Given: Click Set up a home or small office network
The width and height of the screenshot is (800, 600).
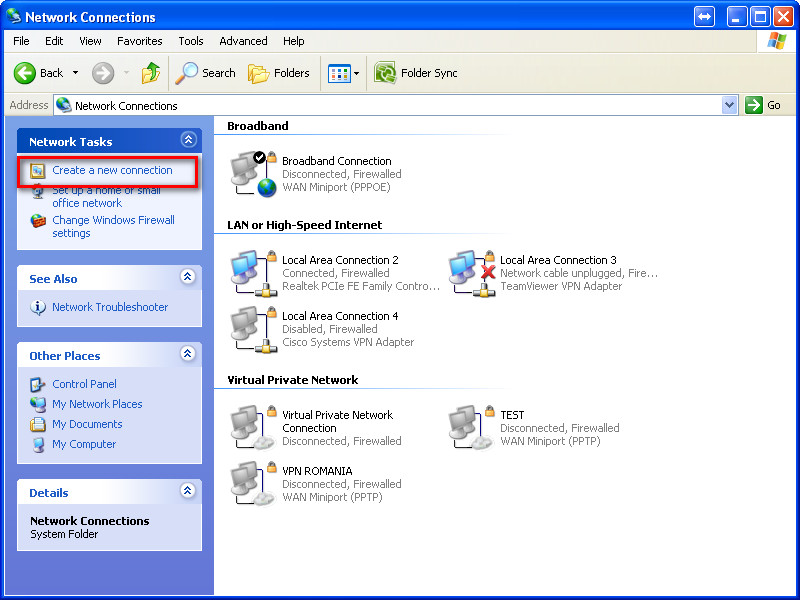Looking at the screenshot, I should tap(106, 196).
